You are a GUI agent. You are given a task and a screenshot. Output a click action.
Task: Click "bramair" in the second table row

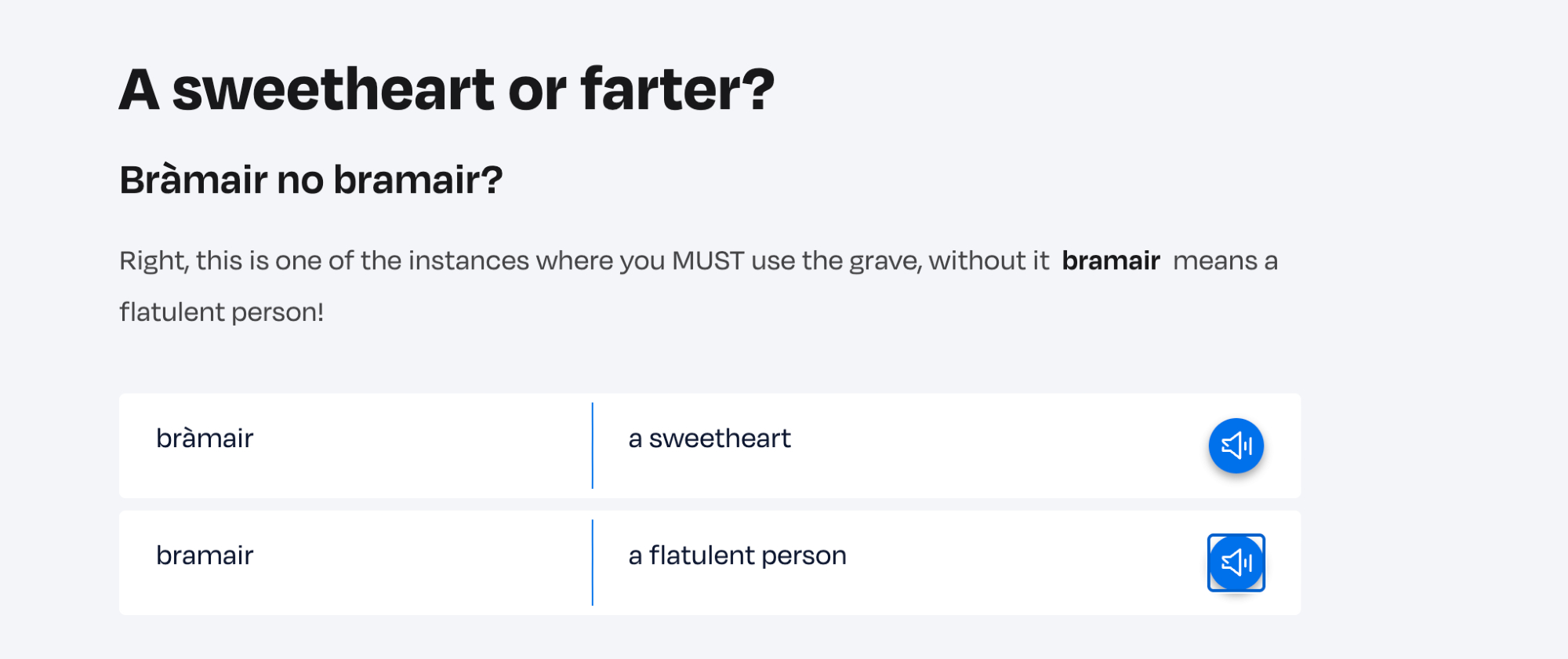pos(205,555)
